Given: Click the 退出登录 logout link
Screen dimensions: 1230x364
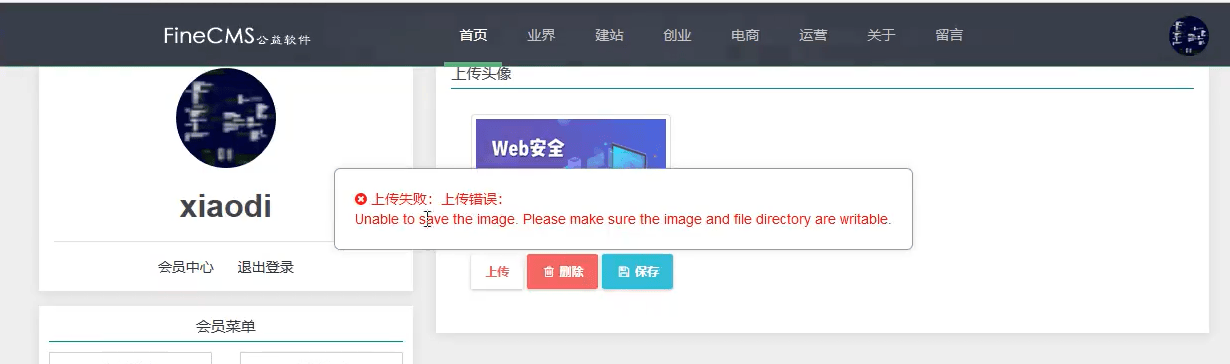Looking at the screenshot, I should [x=265, y=267].
